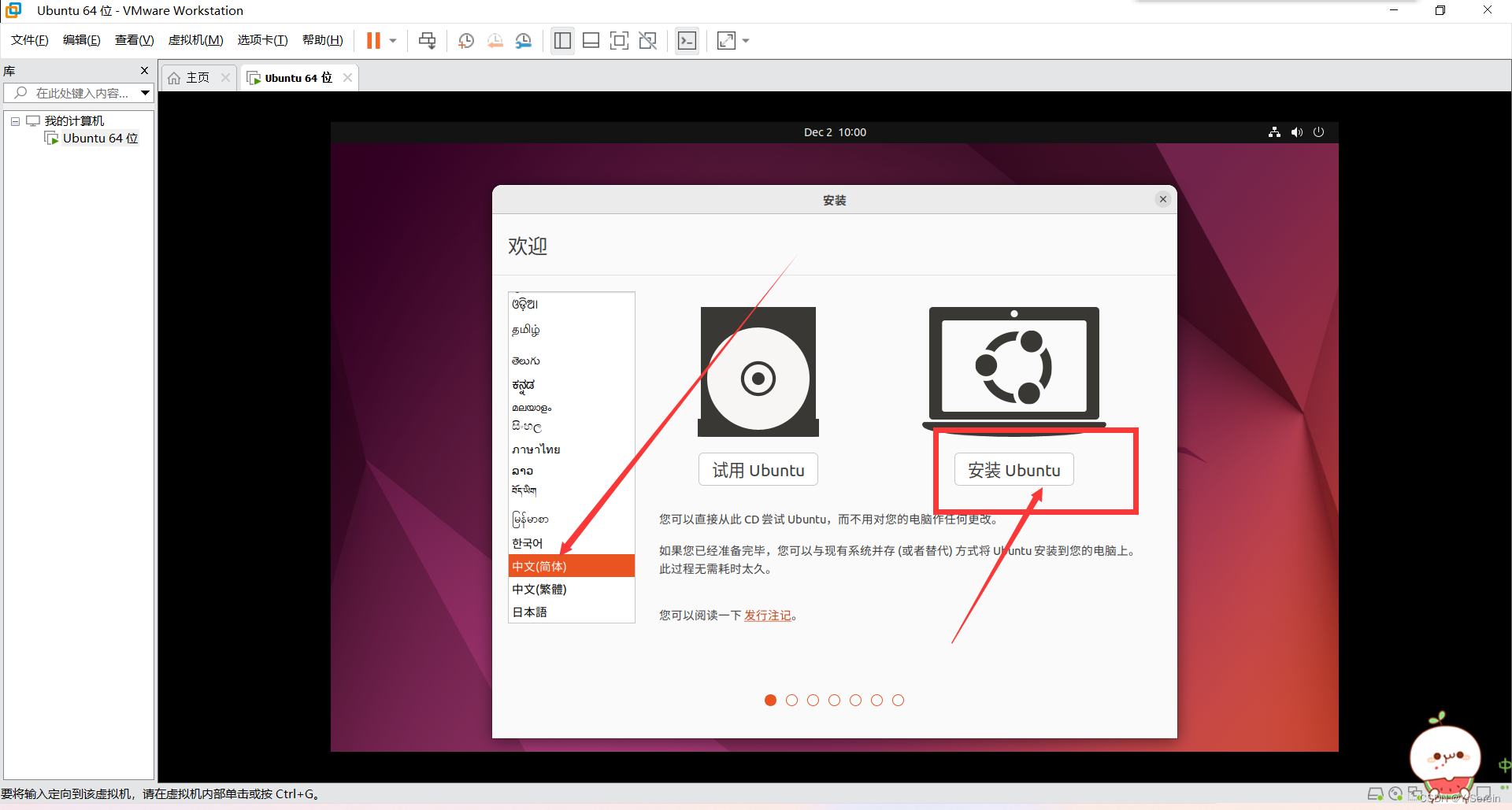Close the 库 library panel
Image resolution: width=1512 pixels, height=810 pixels.
(x=144, y=70)
